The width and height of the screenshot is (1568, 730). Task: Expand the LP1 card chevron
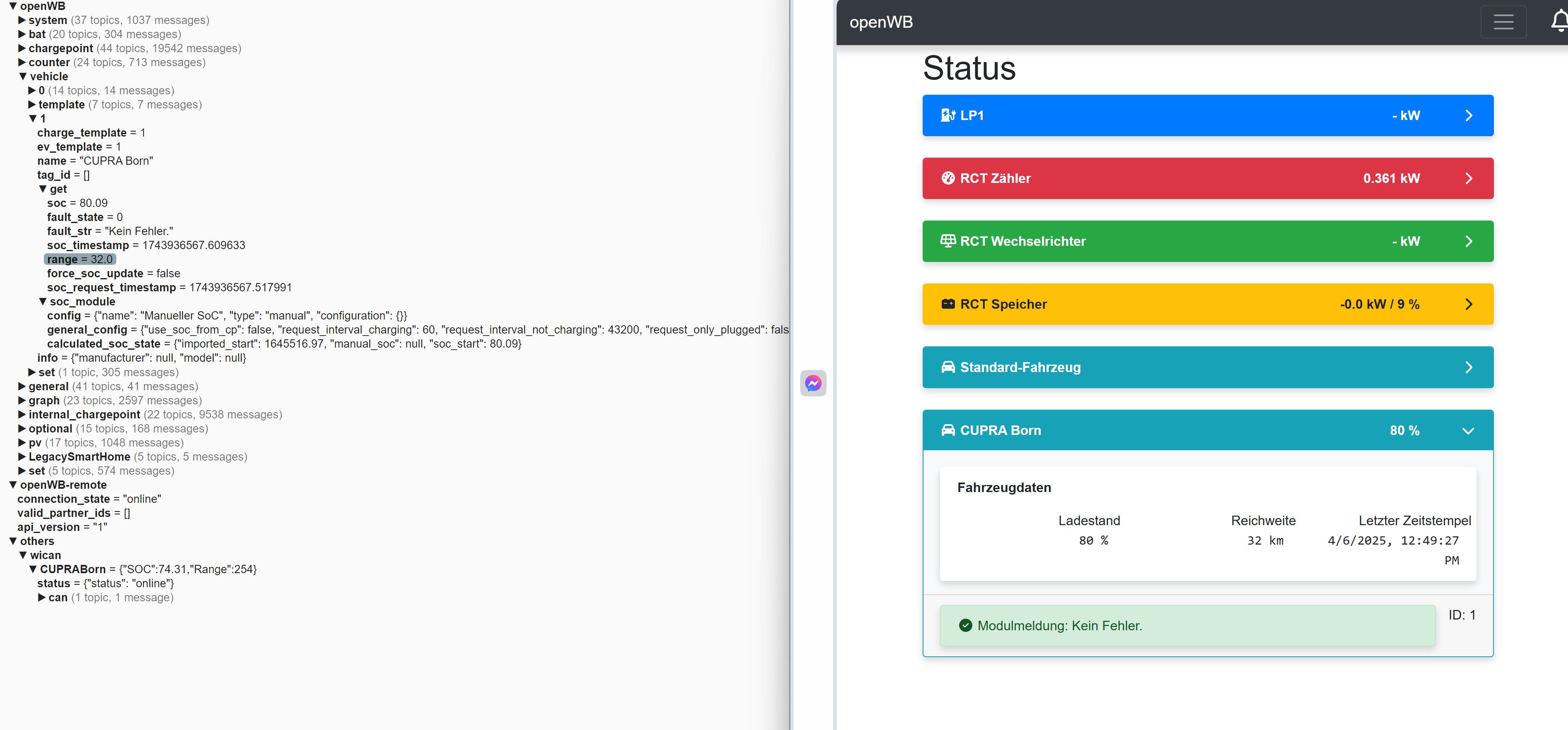1468,115
